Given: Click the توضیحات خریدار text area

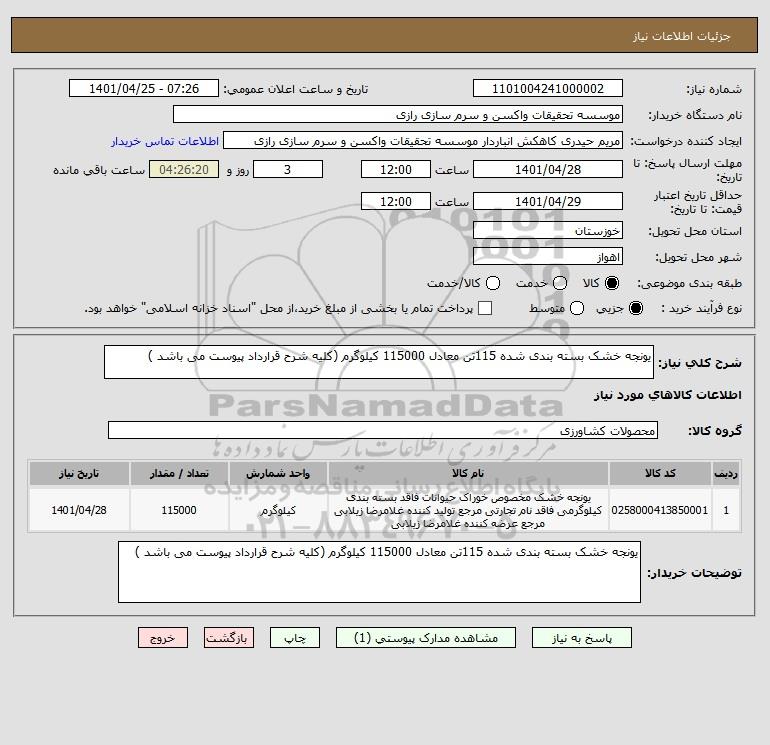Looking at the screenshot, I should click(379, 572).
